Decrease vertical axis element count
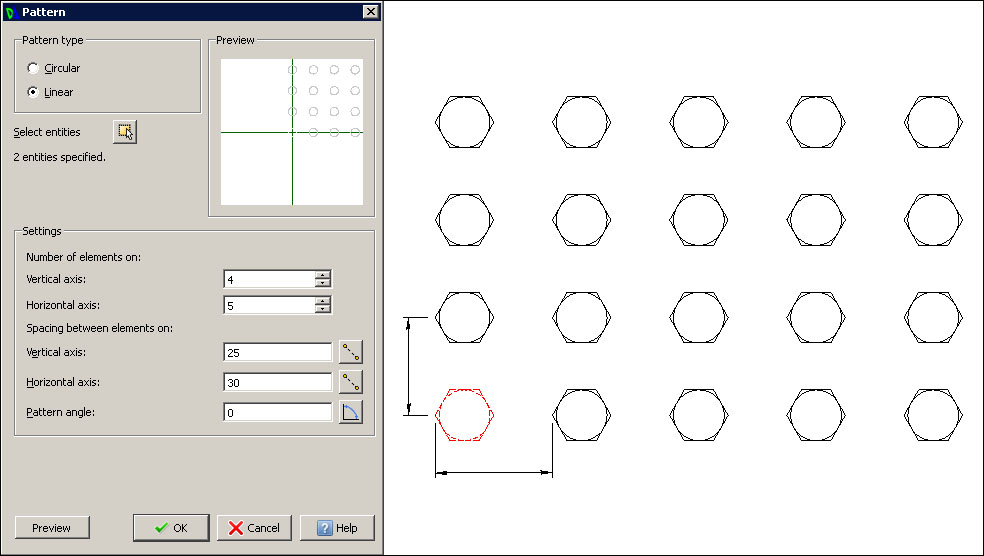Image resolution: width=984 pixels, height=556 pixels. point(323,283)
